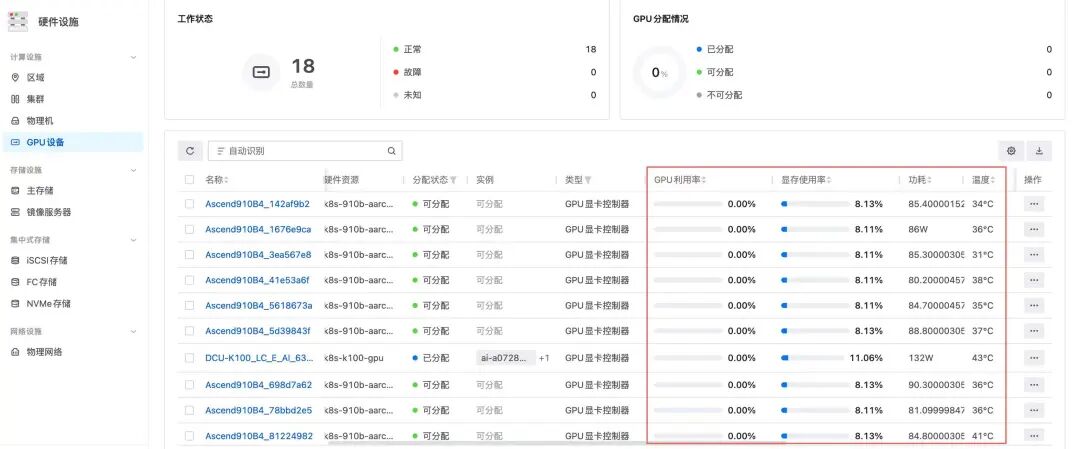Screen dimensions: 1080x449
Task: Click GPU utilization bar for Ascend910B4_142af9b2
Action: [x=688, y=204]
